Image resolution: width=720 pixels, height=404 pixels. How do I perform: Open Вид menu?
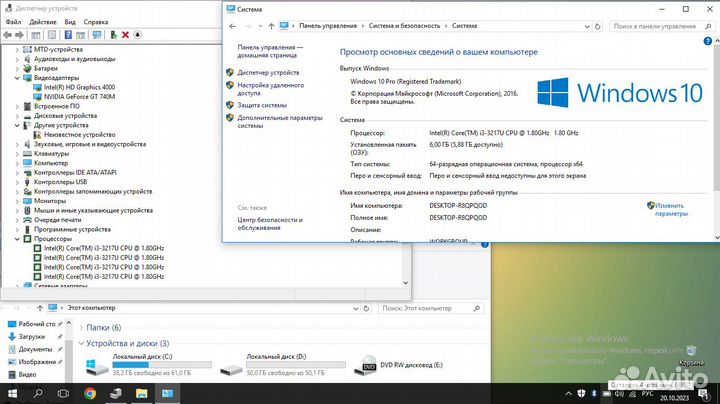70,22
